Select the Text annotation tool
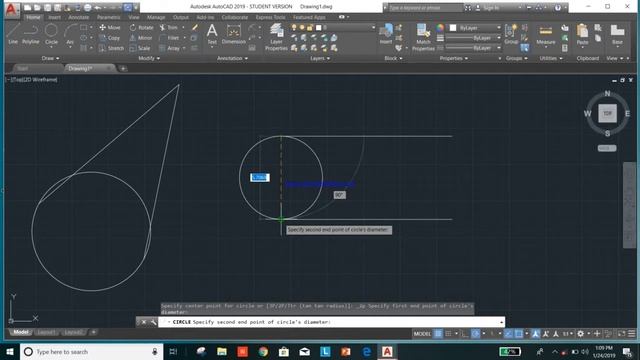Viewport: 640px width, 360px height. pos(212,34)
